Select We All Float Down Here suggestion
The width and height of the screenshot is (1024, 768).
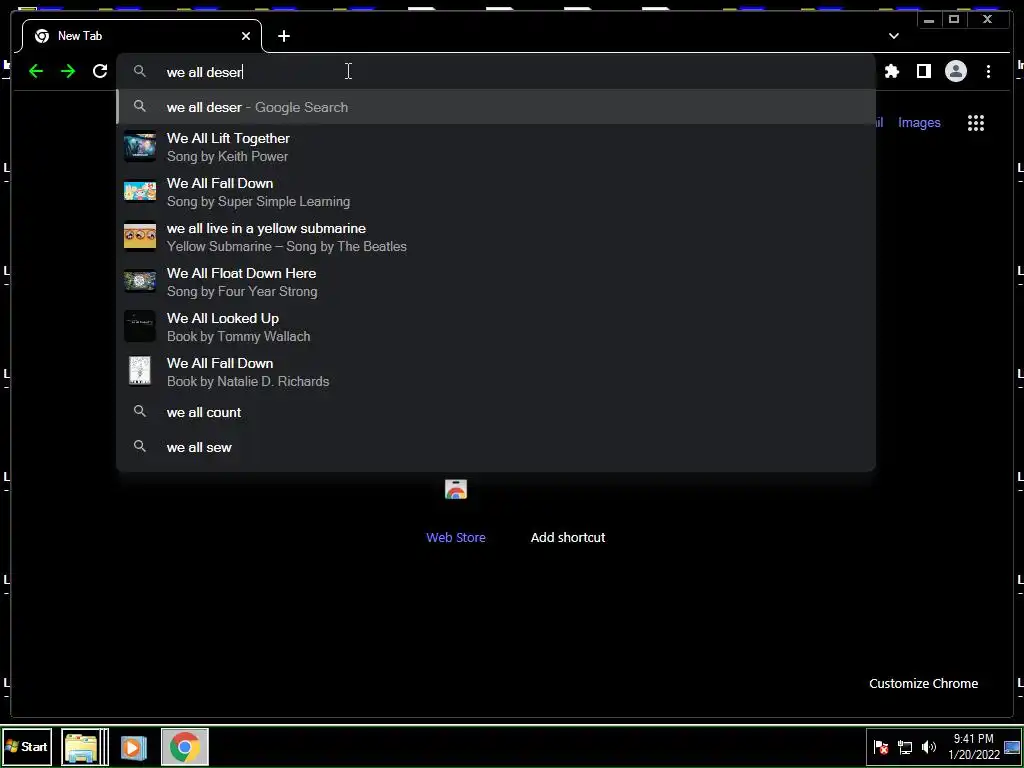pyautogui.click(x=496, y=282)
